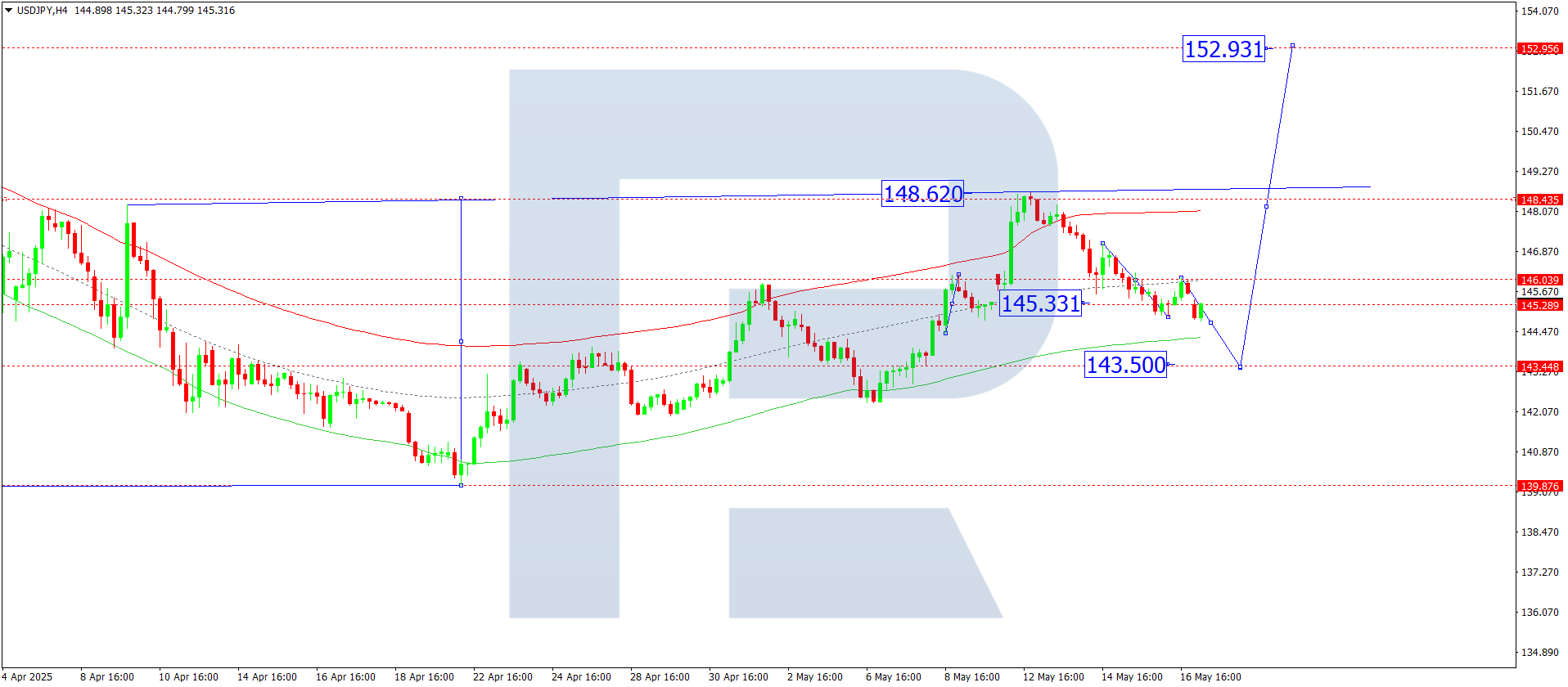The height and width of the screenshot is (687, 1568).
Task: Click the 30 Apr 16:00 time label
Action: pyautogui.click(x=738, y=677)
